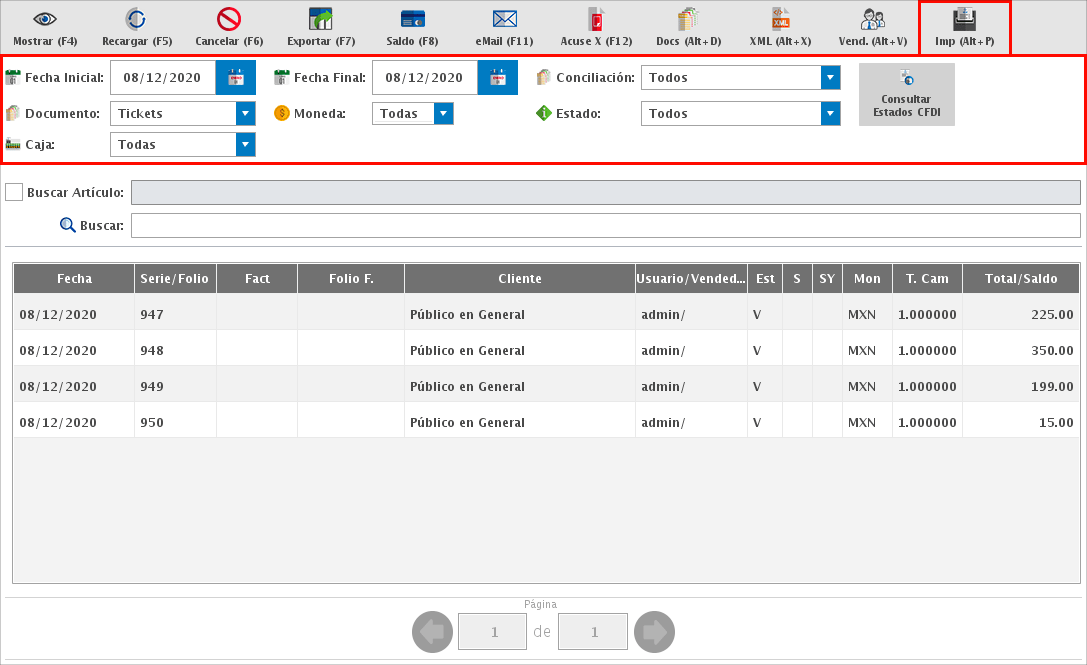This screenshot has height=665, width=1087.
Task: Expand the Conciliación dropdown
Action: click(830, 78)
